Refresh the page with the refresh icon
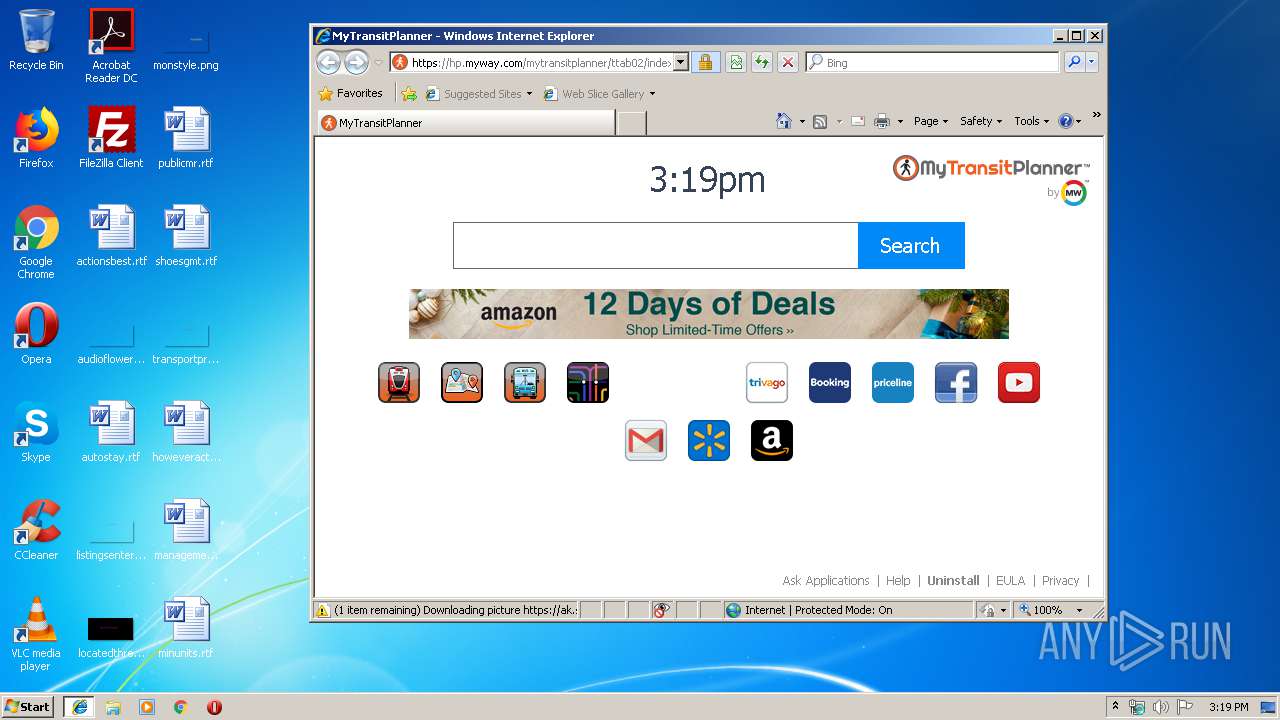The height and width of the screenshot is (720, 1280). tap(762, 62)
